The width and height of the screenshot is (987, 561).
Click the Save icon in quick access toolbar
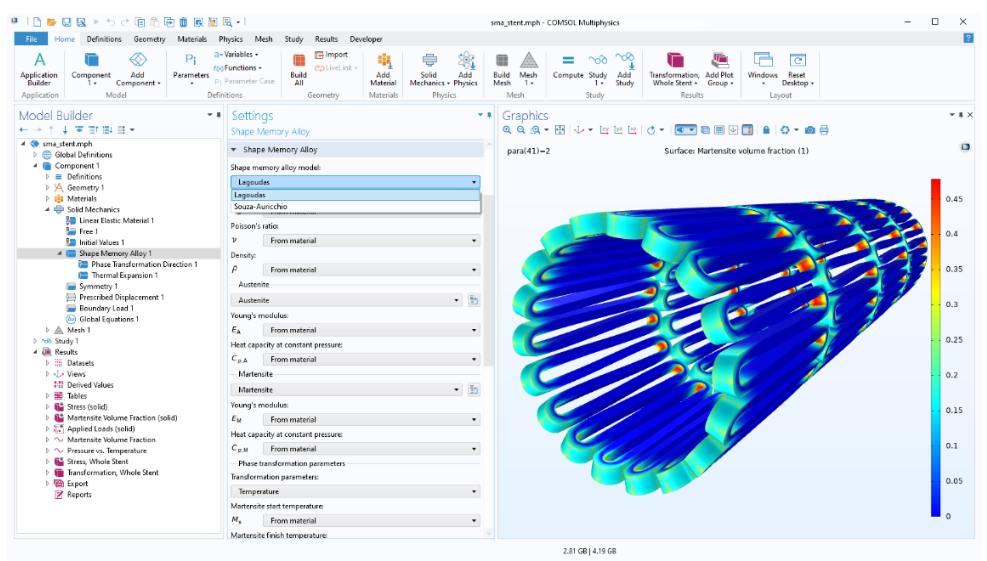[66, 22]
